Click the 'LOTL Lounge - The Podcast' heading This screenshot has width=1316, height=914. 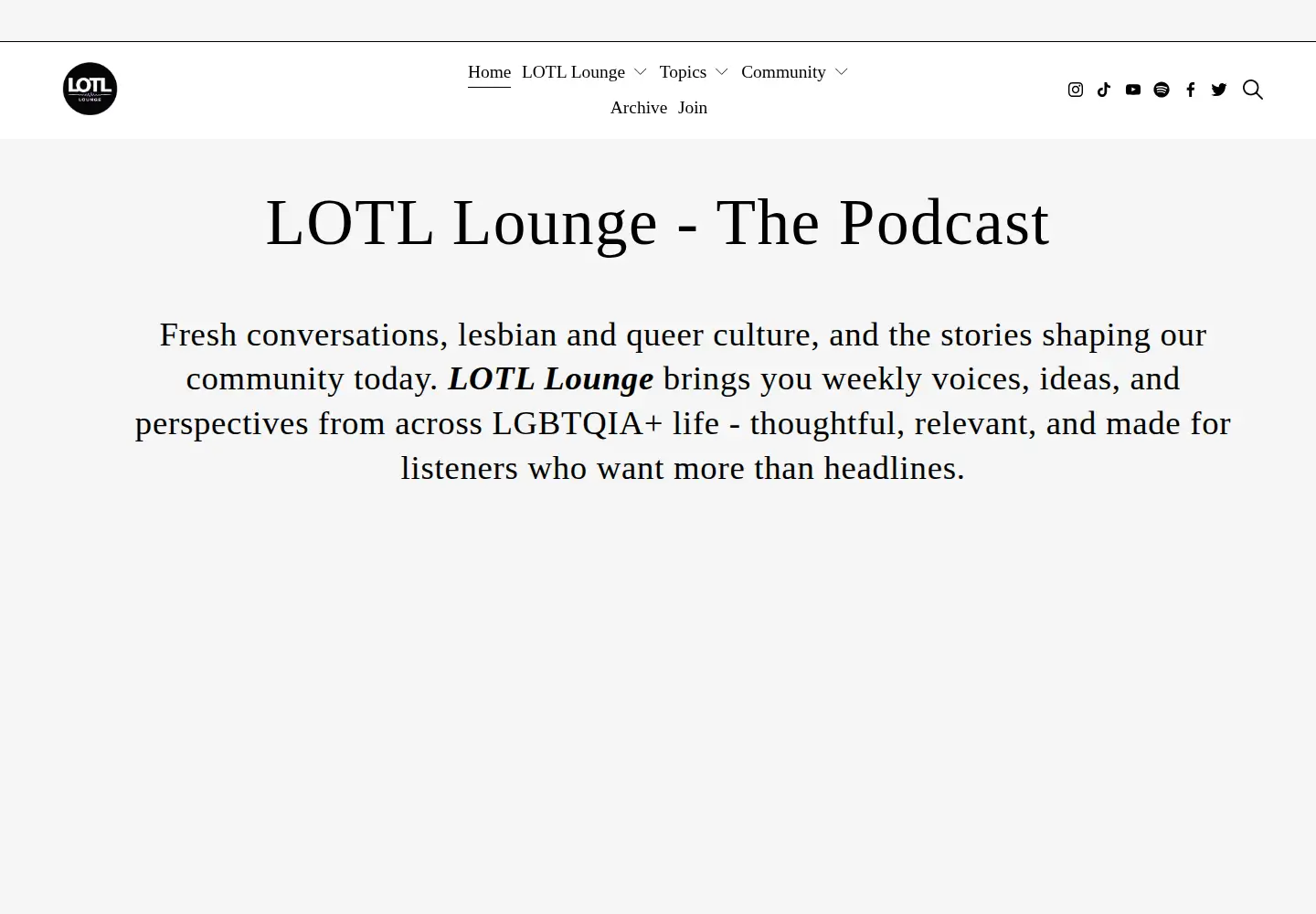658,222
